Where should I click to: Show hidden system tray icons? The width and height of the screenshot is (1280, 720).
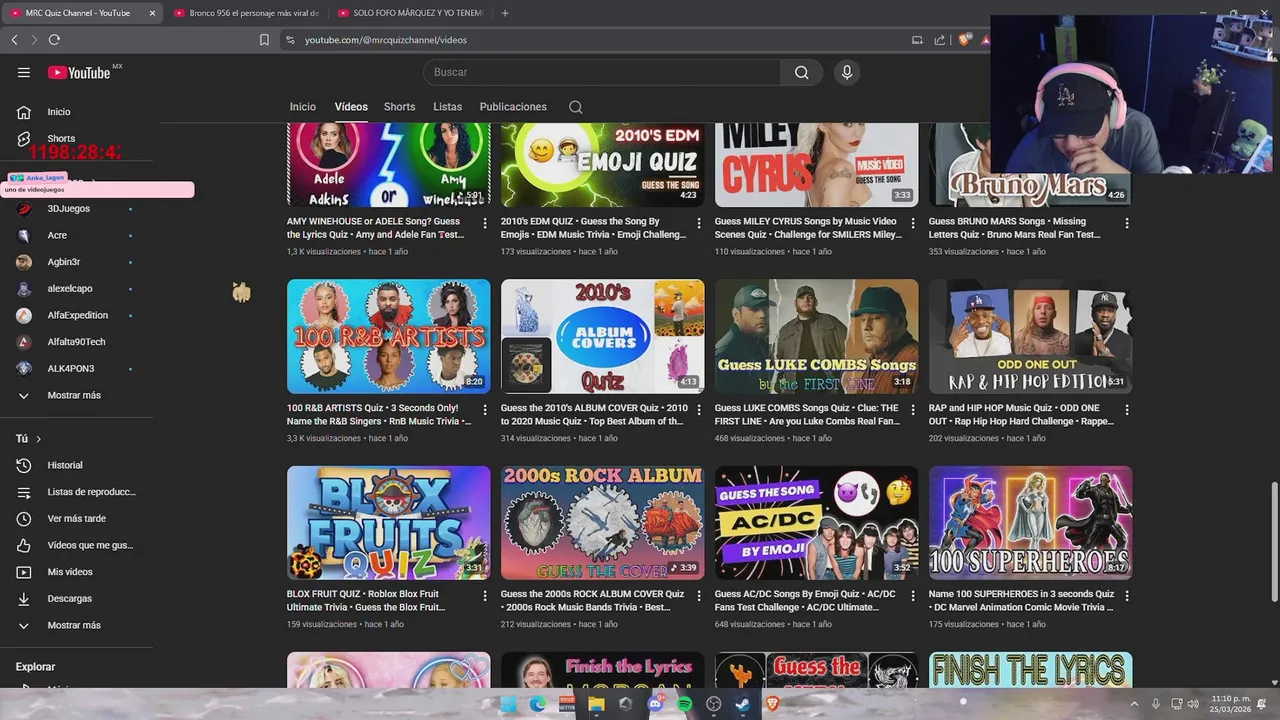1134,704
